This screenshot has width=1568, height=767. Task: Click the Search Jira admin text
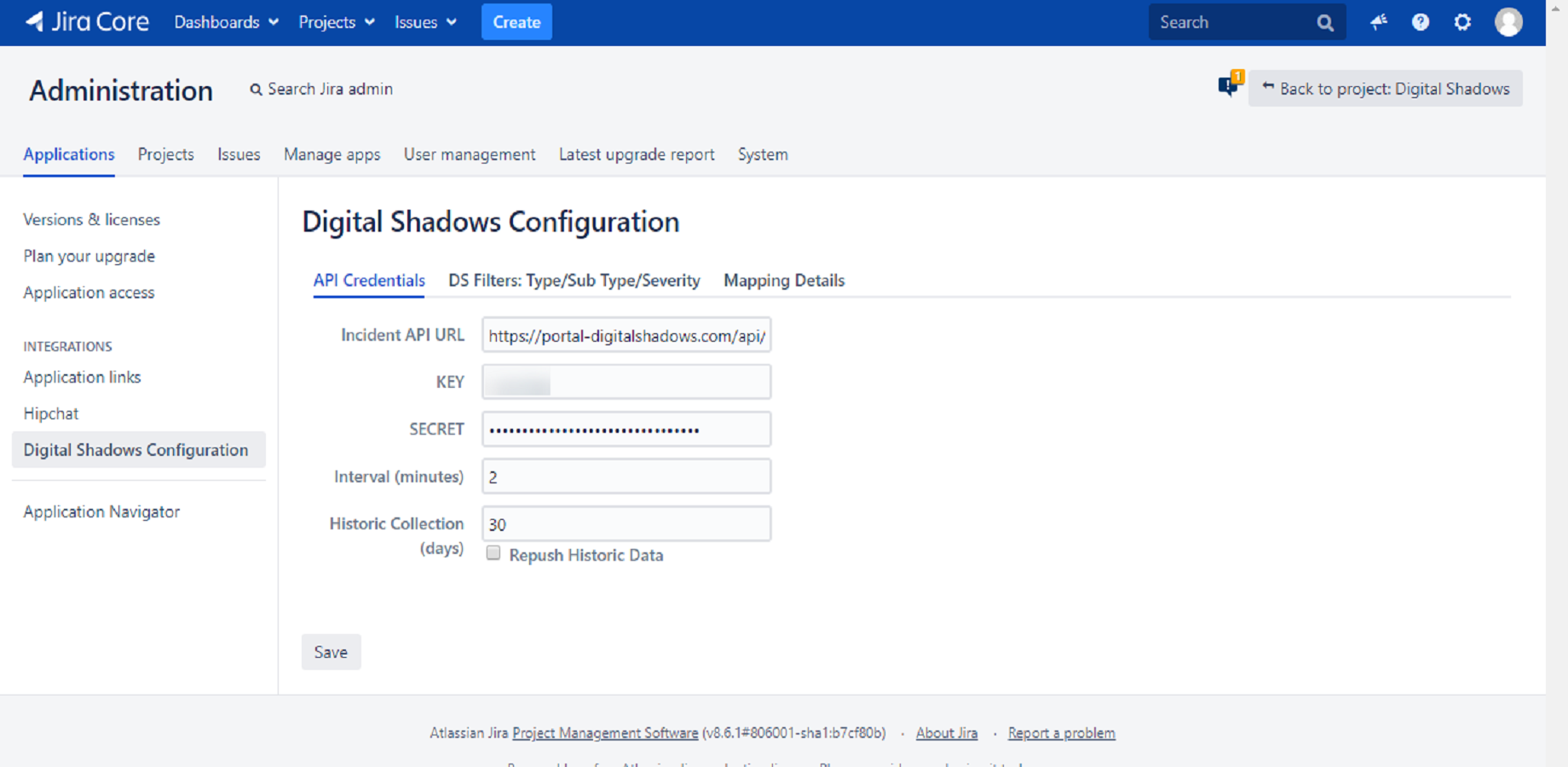(x=331, y=89)
